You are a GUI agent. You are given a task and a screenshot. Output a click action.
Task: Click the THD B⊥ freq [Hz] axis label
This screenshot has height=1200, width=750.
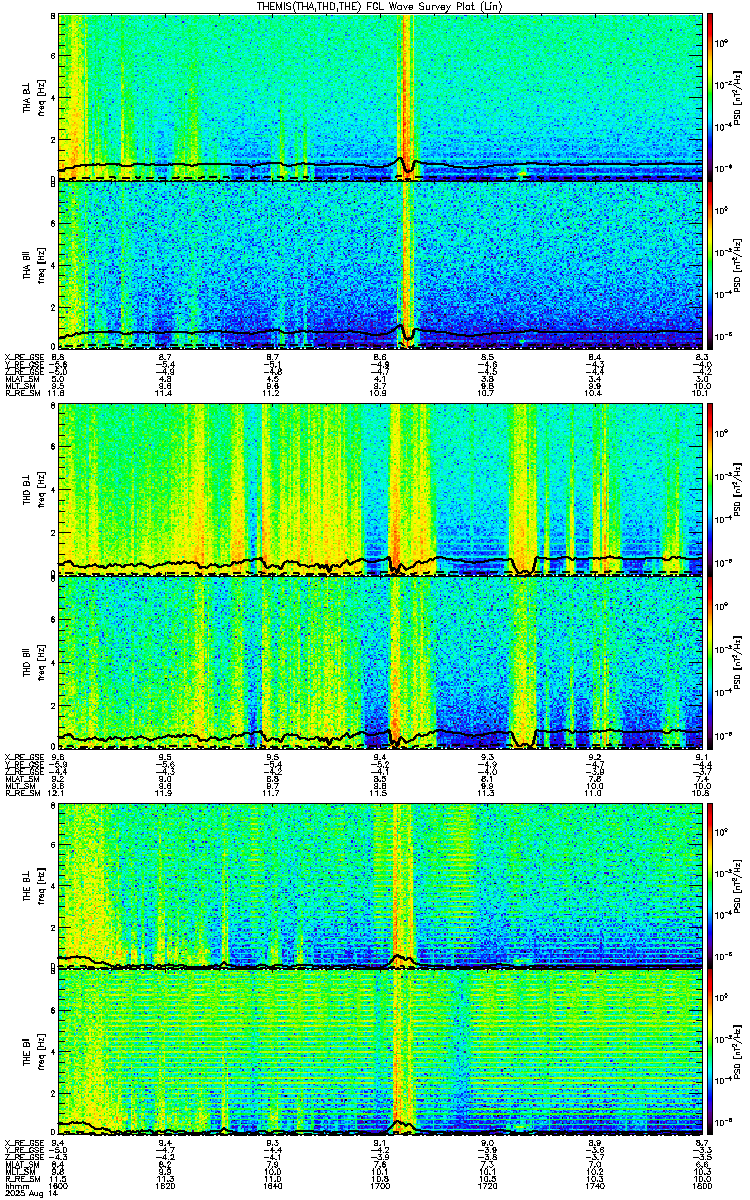[40, 490]
